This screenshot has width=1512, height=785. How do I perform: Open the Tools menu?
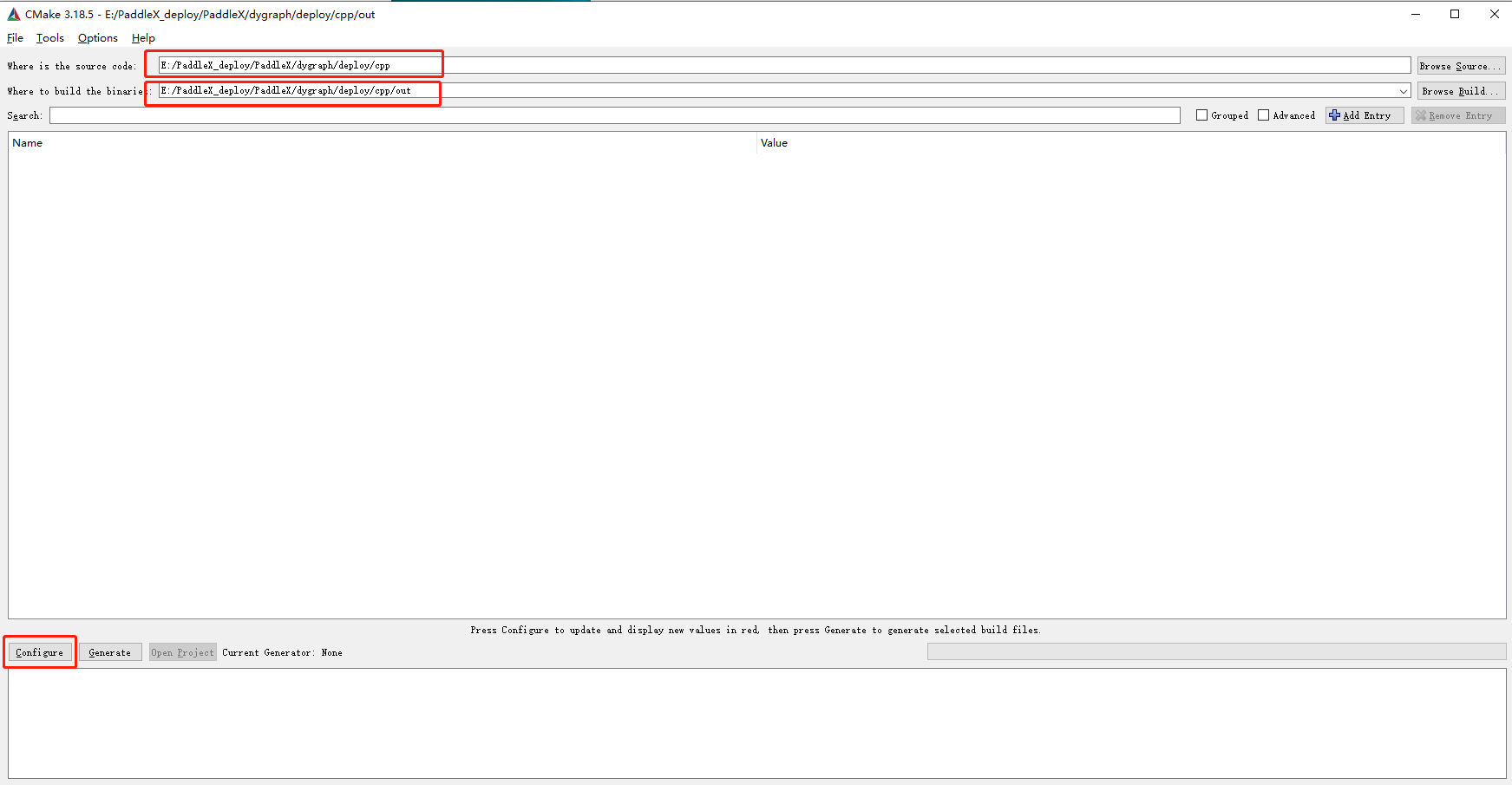tap(49, 38)
